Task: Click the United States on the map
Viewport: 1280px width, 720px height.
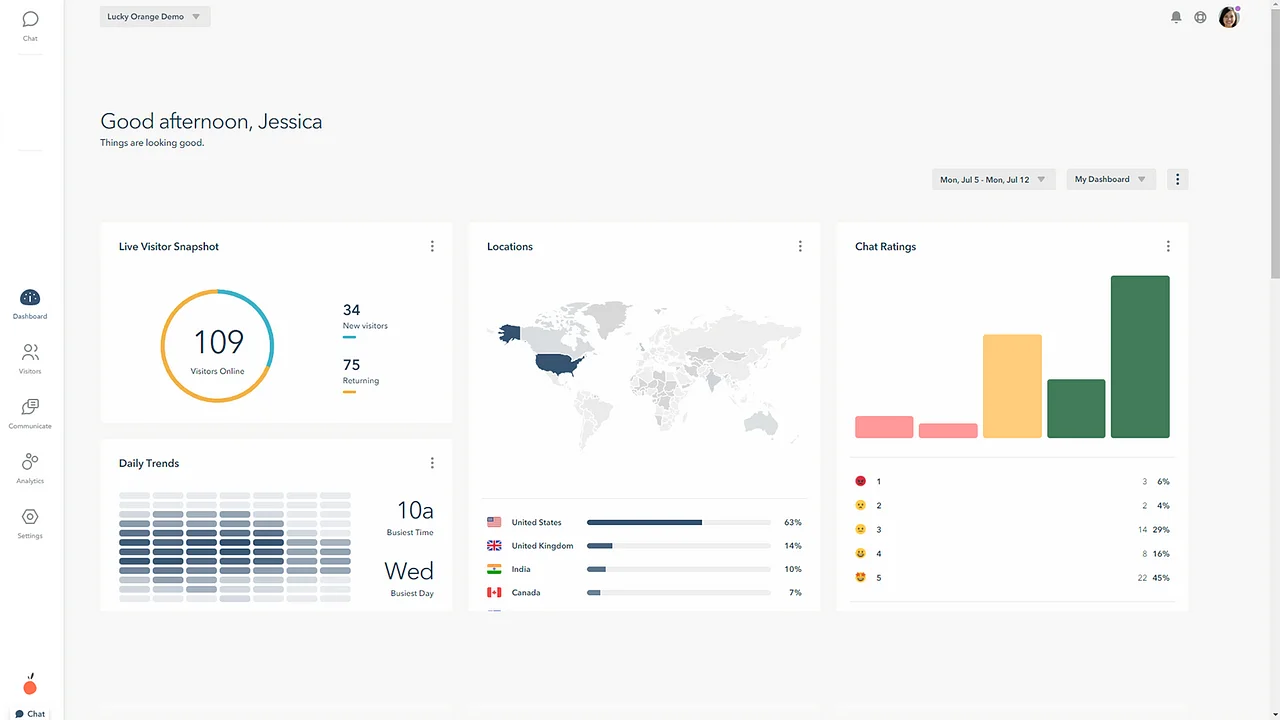Action: 558,363
